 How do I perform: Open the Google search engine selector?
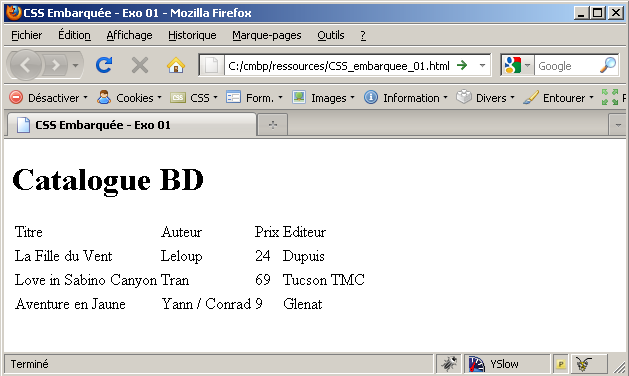pyautogui.click(x=517, y=65)
